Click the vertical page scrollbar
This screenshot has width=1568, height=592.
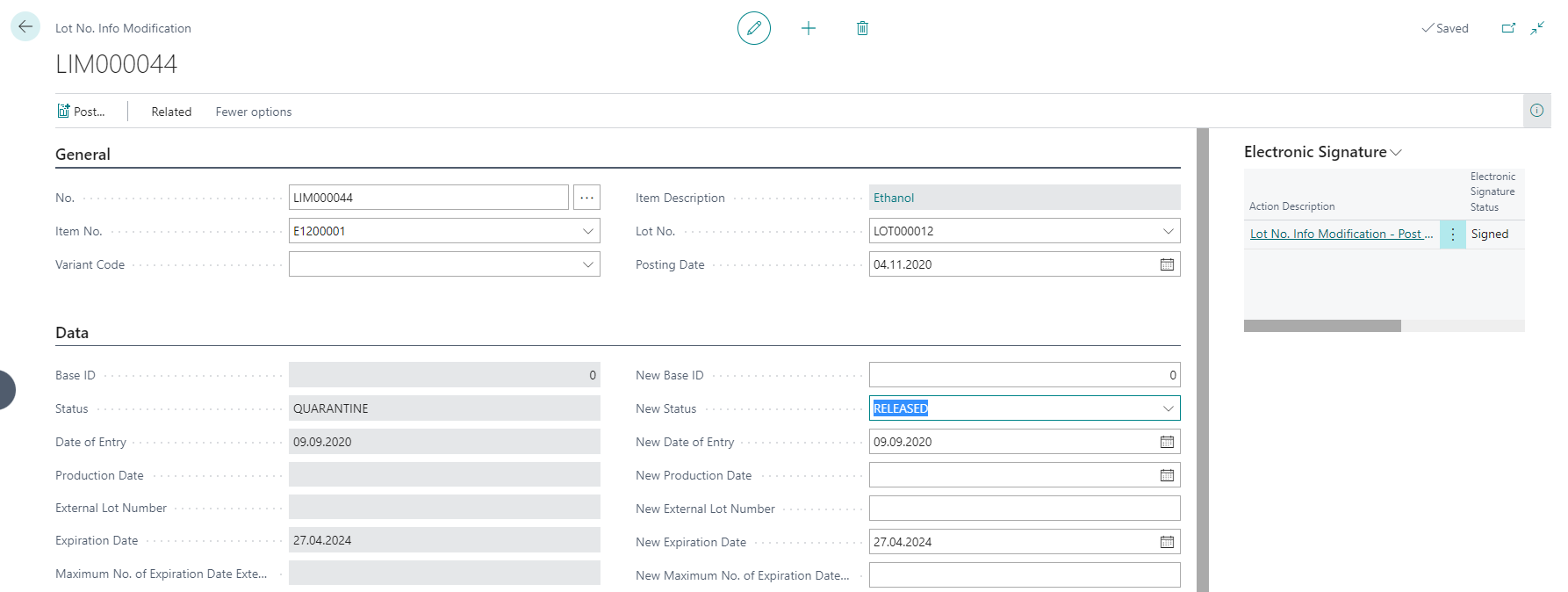[x=1203, y=360]
